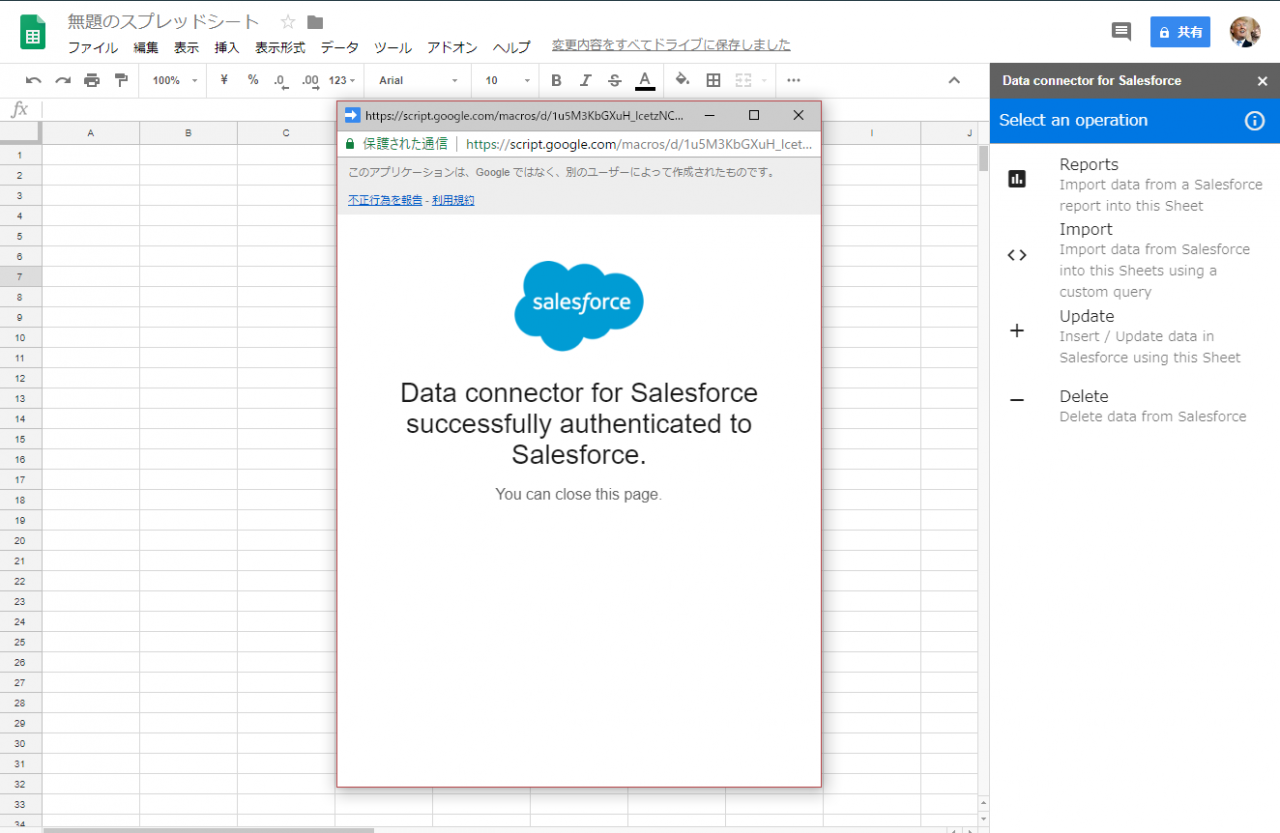This screenshot has width=1280, height=833.
Task: Close the Data connector for Salesforce sidebar
Action: (1262, 81)
